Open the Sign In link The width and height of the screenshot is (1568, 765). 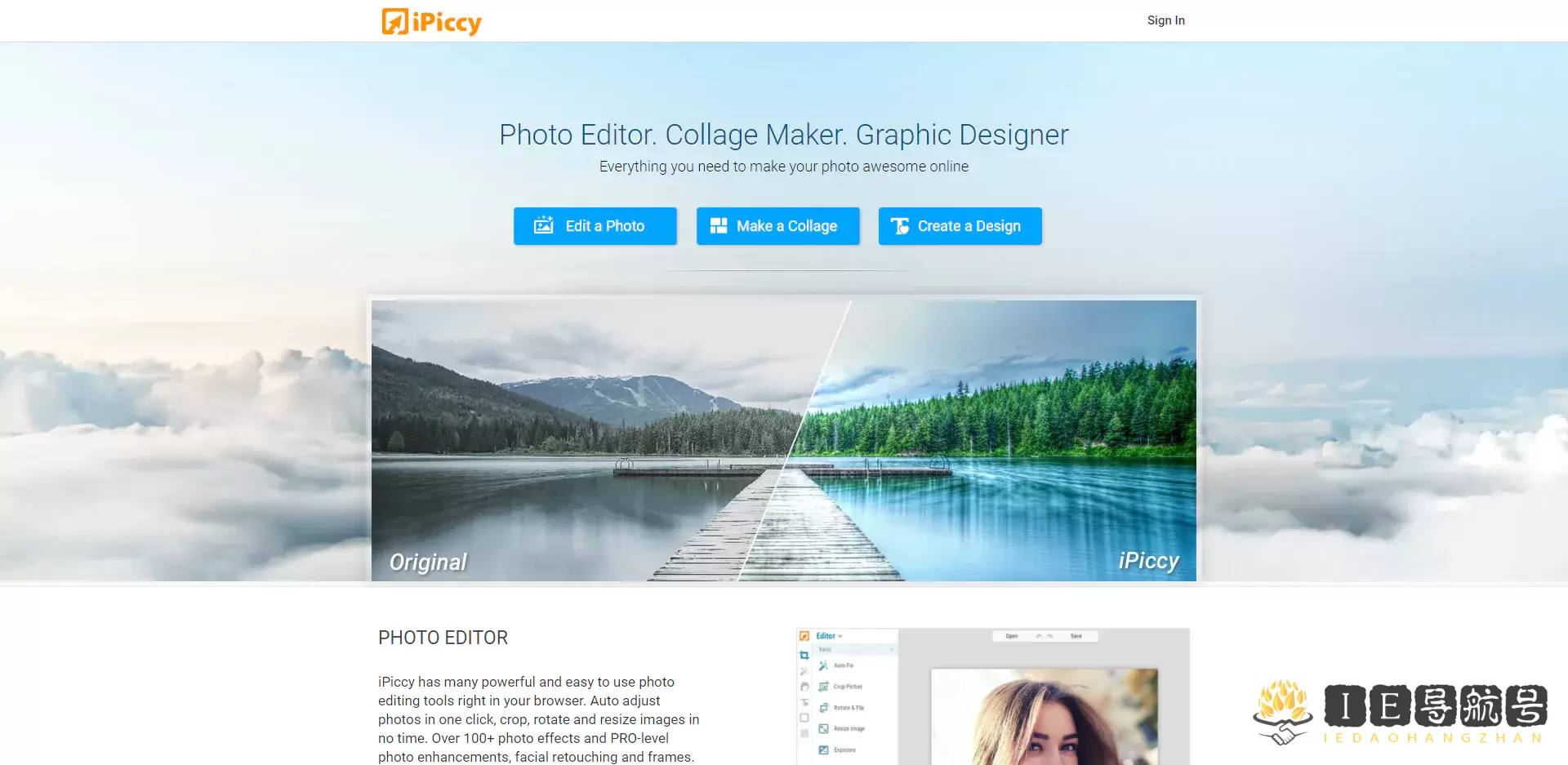tap(1165, 20)
